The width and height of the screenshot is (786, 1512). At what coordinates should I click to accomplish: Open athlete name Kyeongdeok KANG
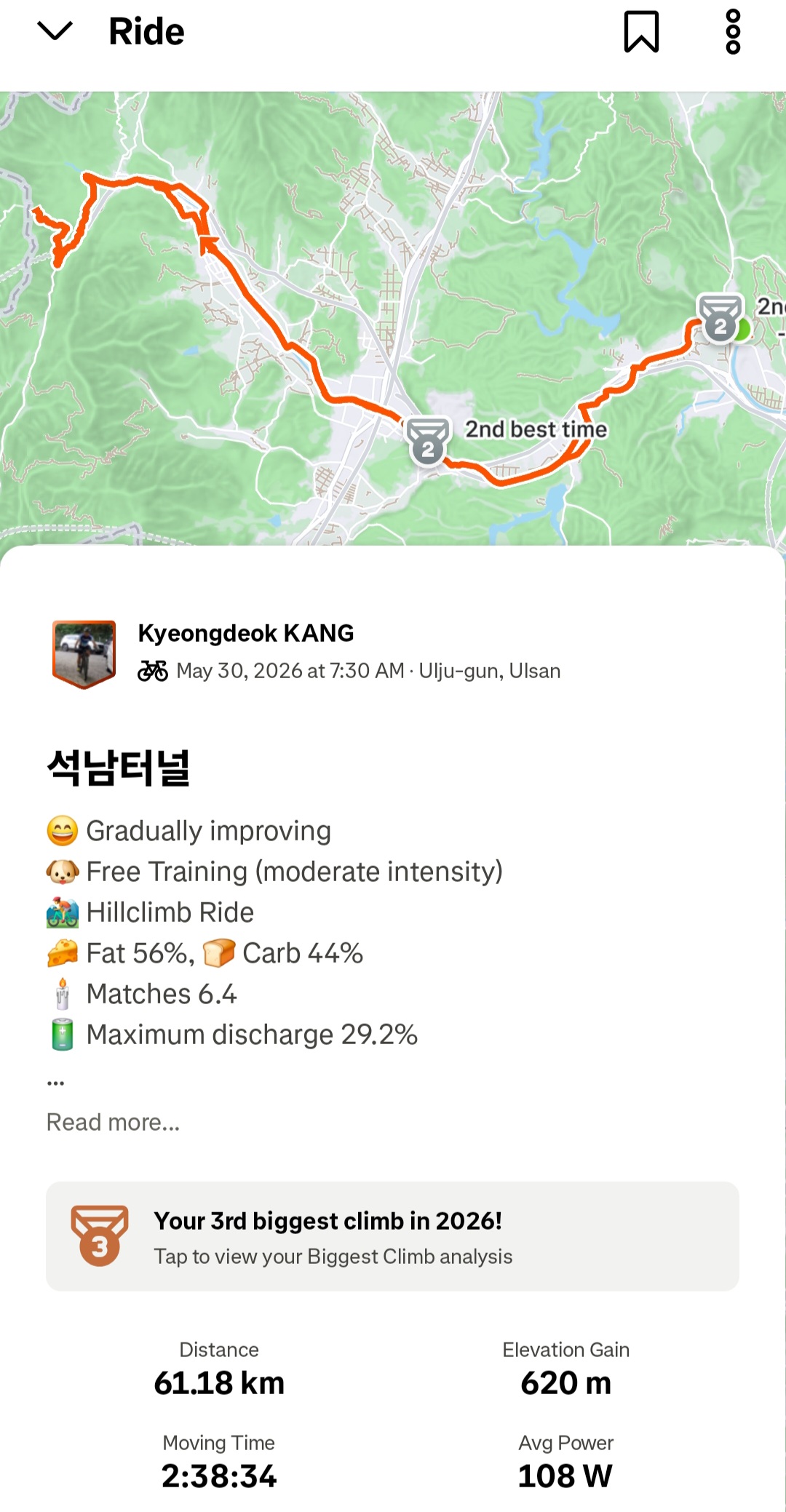246,633
